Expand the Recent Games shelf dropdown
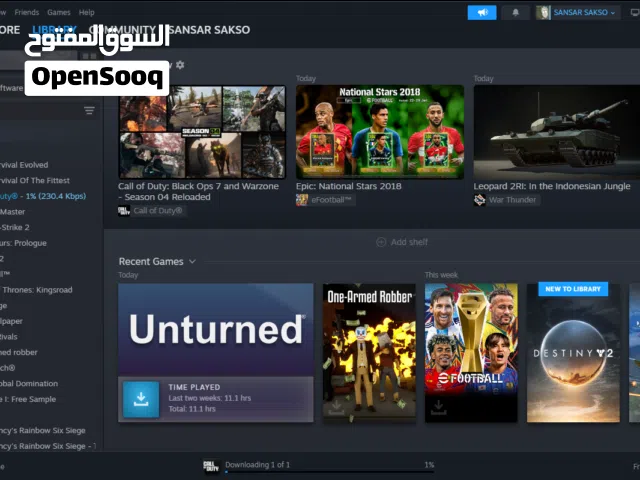This screenshot has height=480, width=640. point(193,261)
